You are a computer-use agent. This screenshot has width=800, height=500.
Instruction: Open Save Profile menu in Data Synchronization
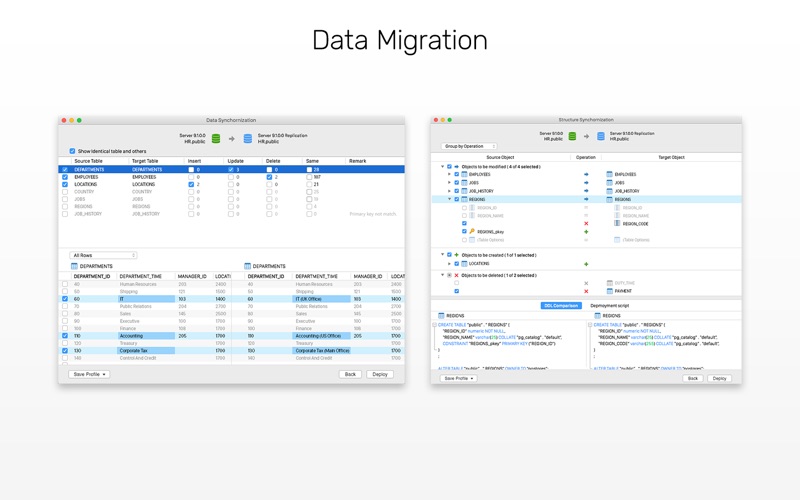tap(90, 374)
